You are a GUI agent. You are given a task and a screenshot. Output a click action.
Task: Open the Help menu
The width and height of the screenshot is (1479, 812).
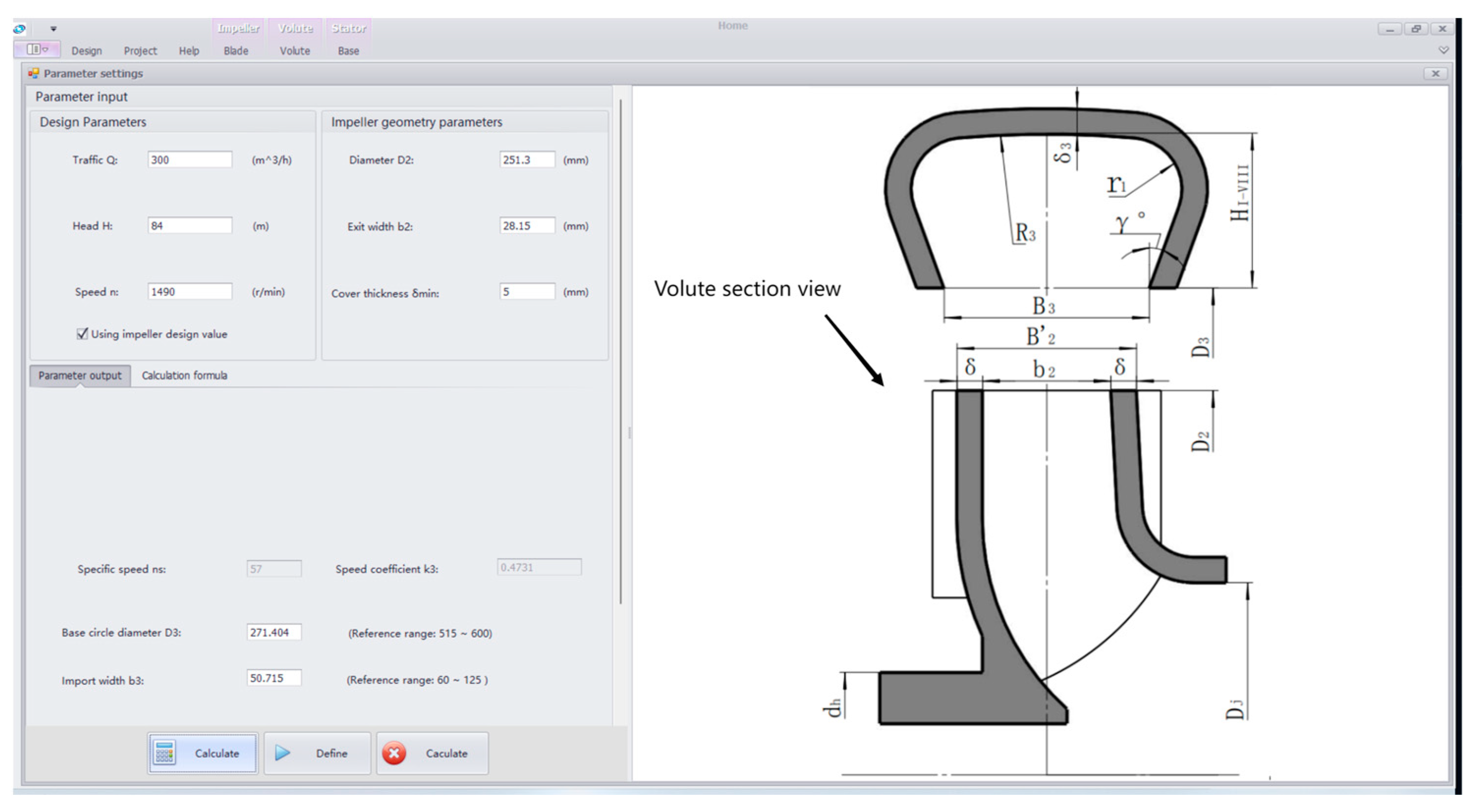click(x=189, y=51)
